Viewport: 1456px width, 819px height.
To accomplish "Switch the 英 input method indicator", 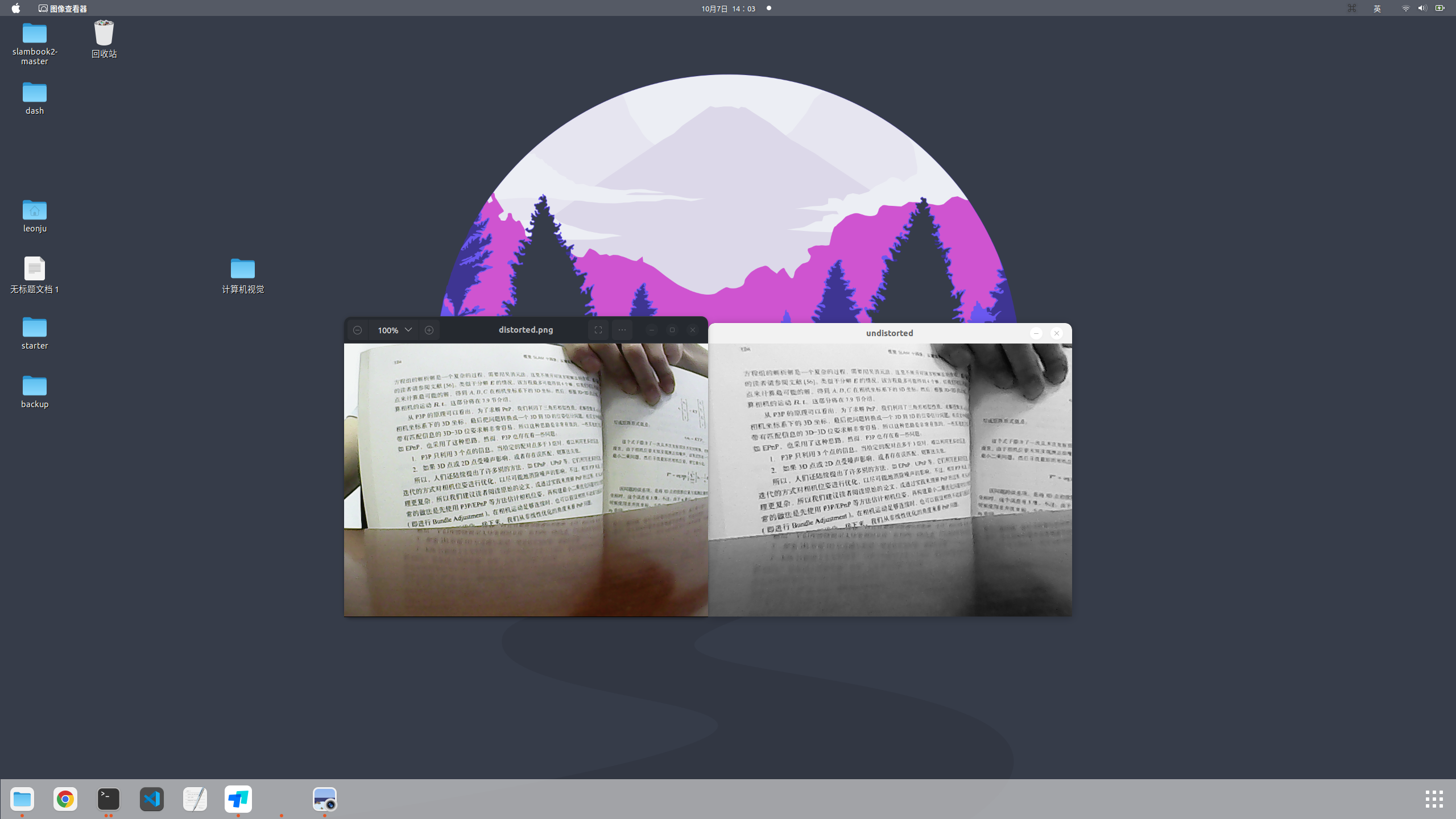I will click(1377, 9).
